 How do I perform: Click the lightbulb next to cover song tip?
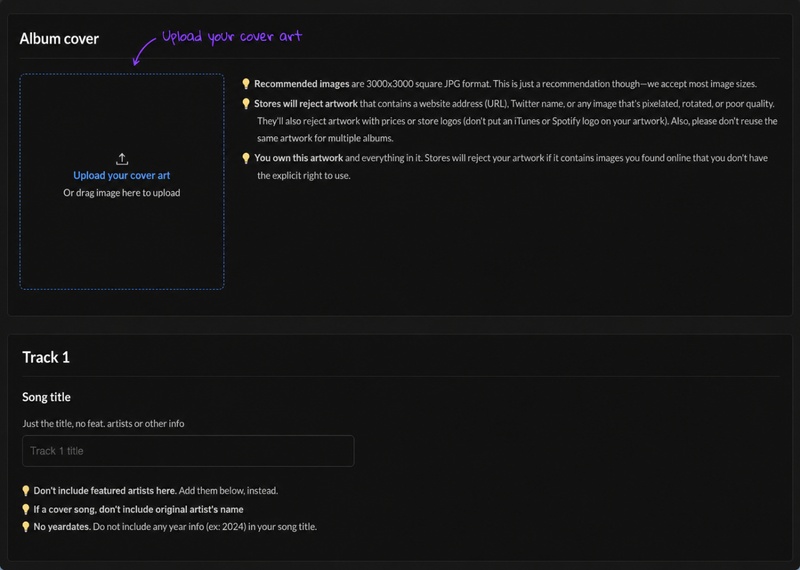[26, 509]
